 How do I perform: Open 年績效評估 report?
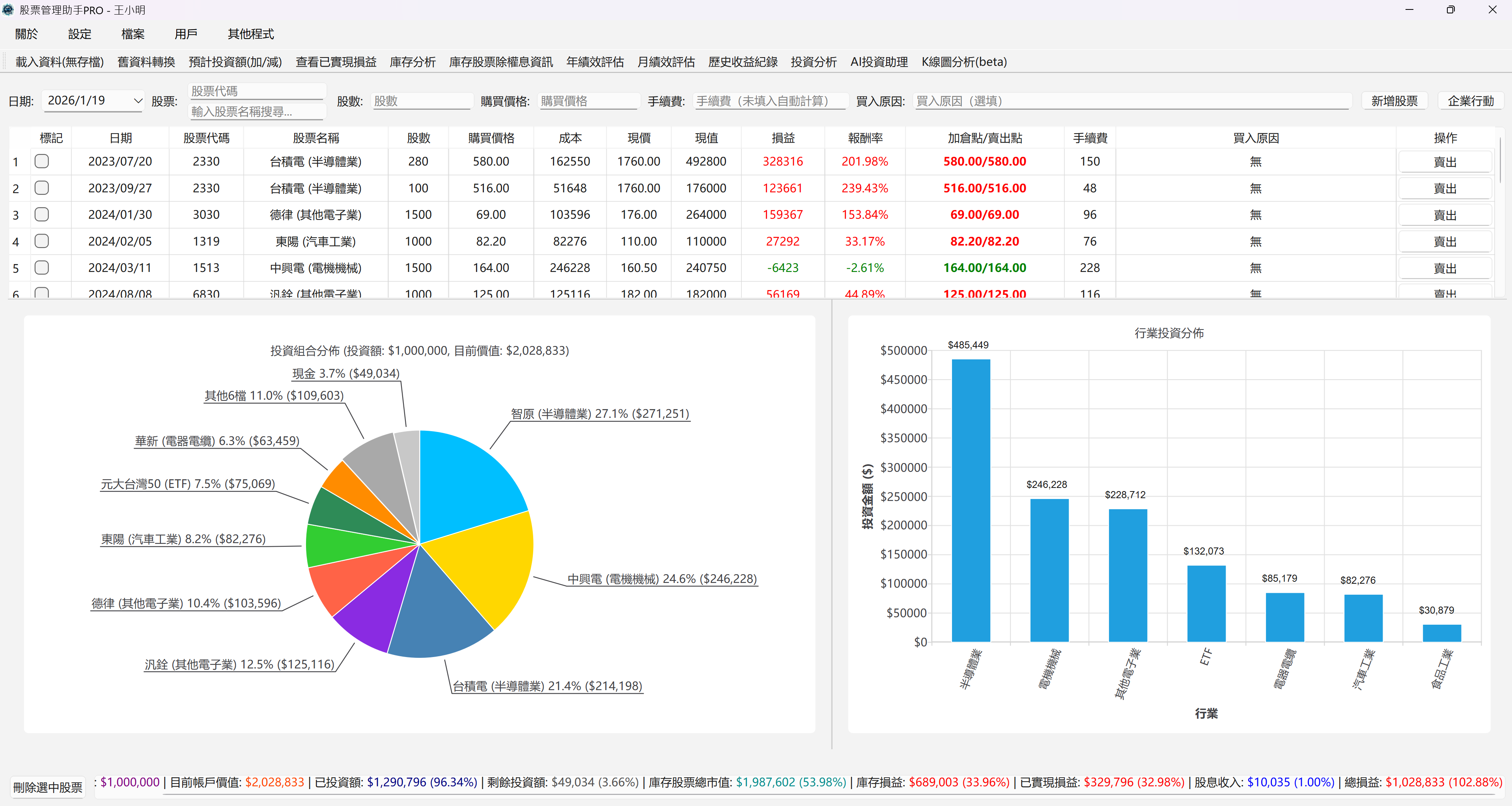(595, 61)
